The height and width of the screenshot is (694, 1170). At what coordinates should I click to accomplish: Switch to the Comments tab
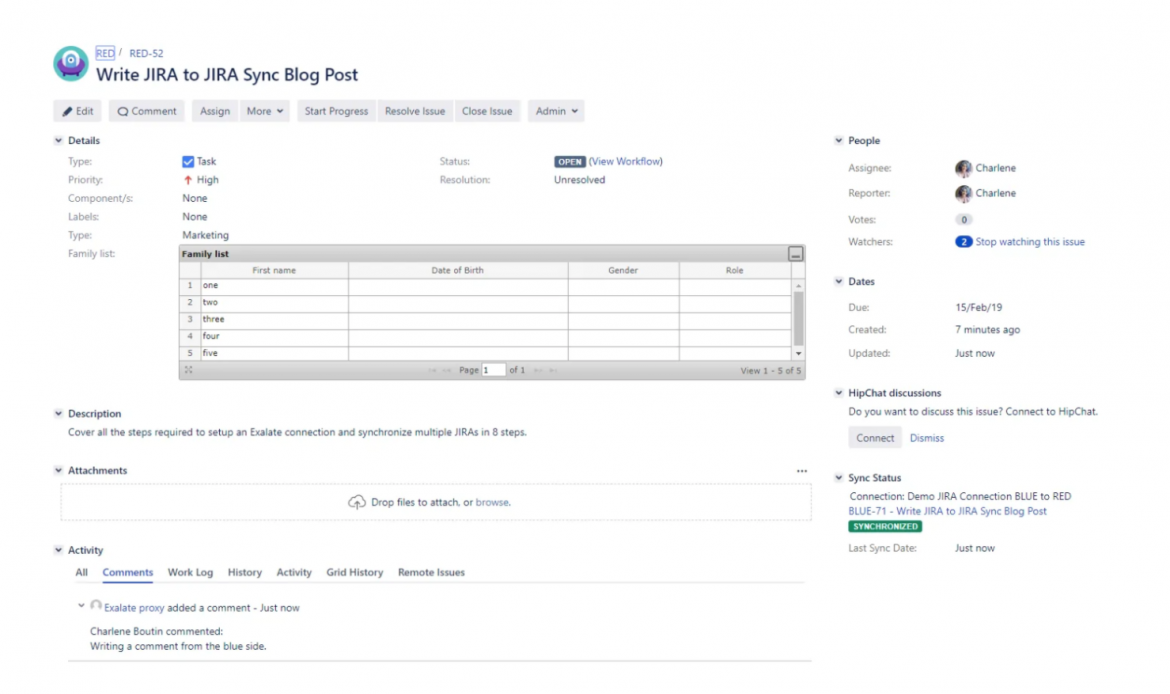click(128, 572)
